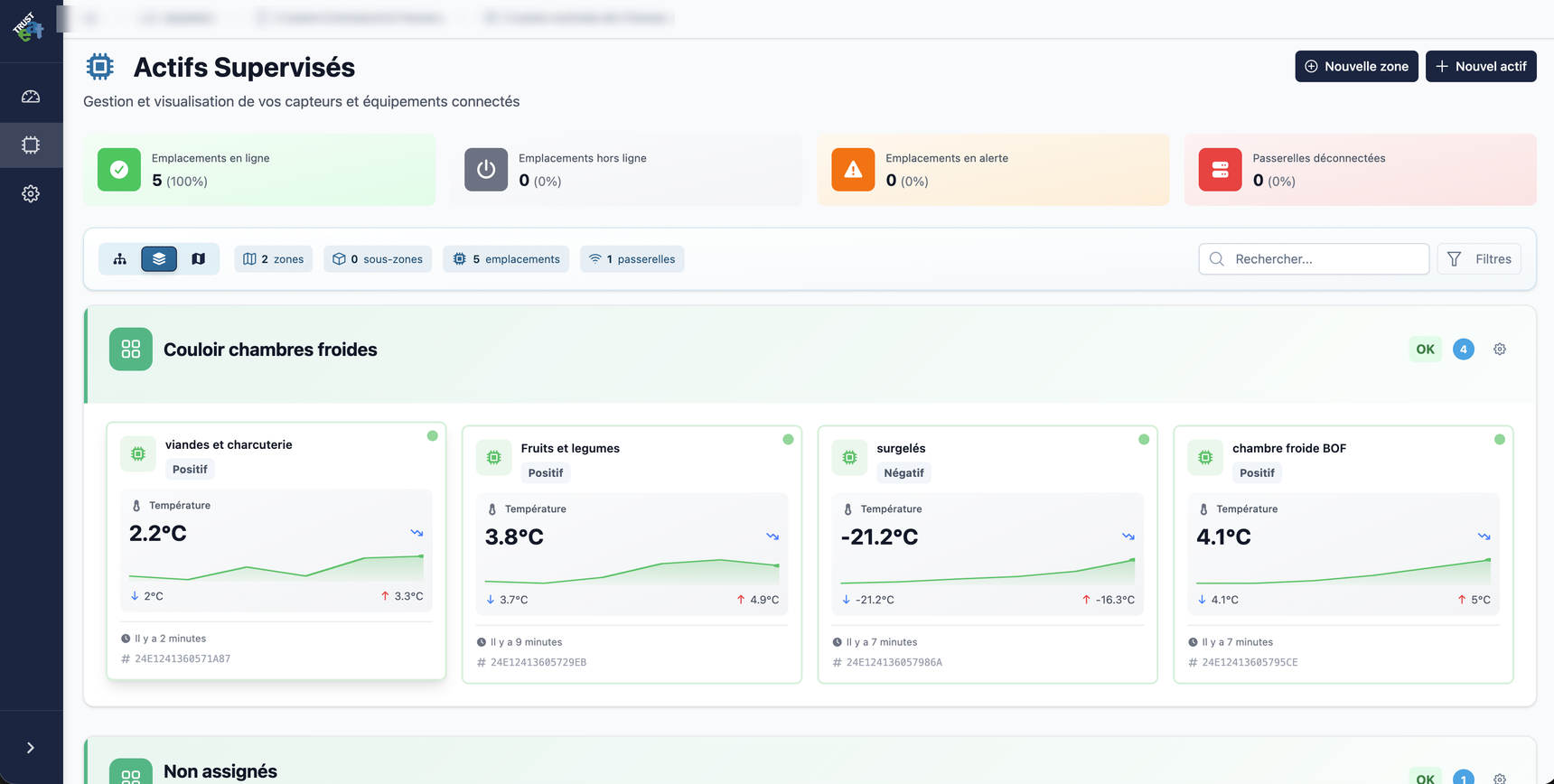This screenshot has height=784, width=1554.
Task: Open the Filtres panel
Action: coord(1479,259)
